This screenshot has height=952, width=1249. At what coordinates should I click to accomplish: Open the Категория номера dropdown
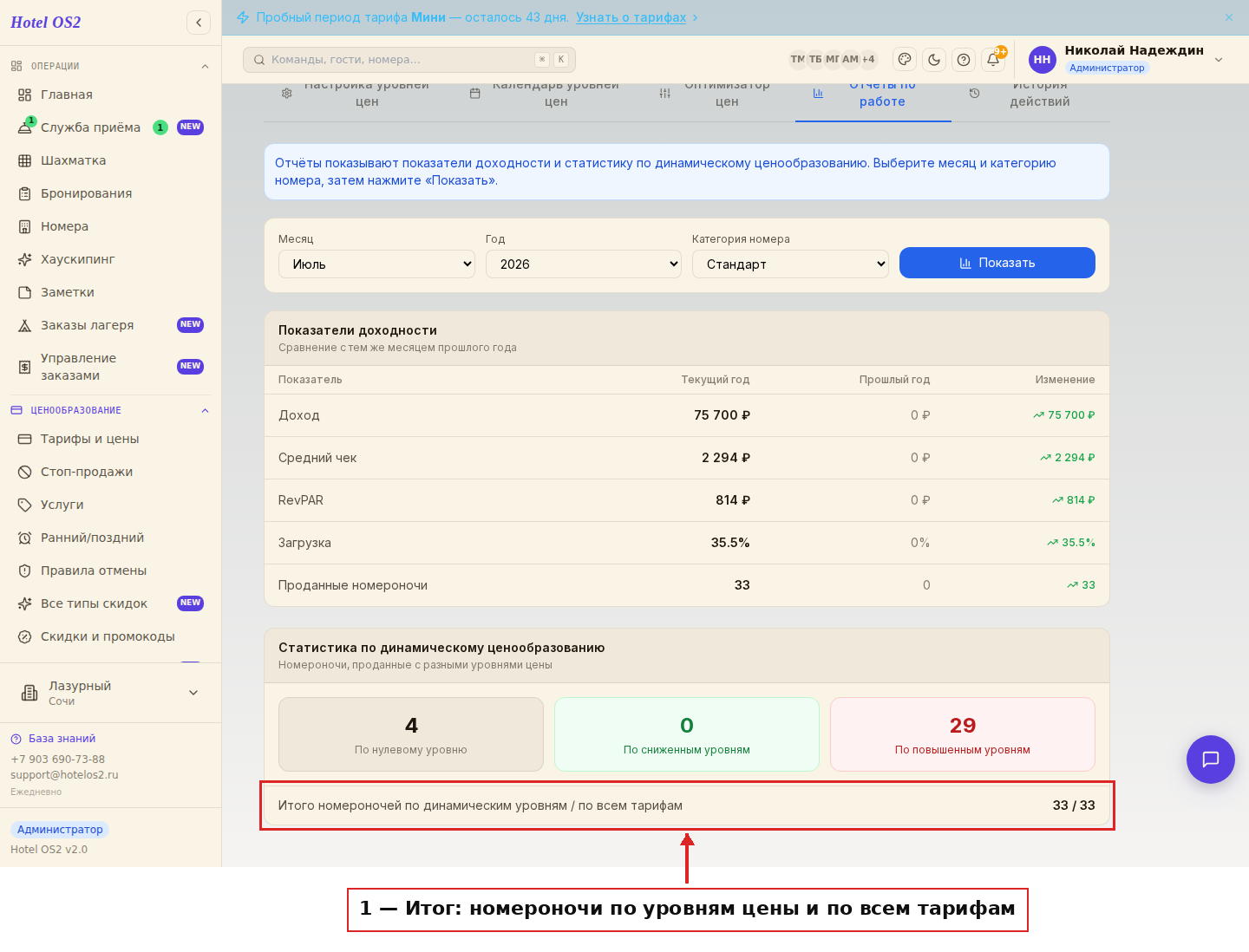click(791, 264)
